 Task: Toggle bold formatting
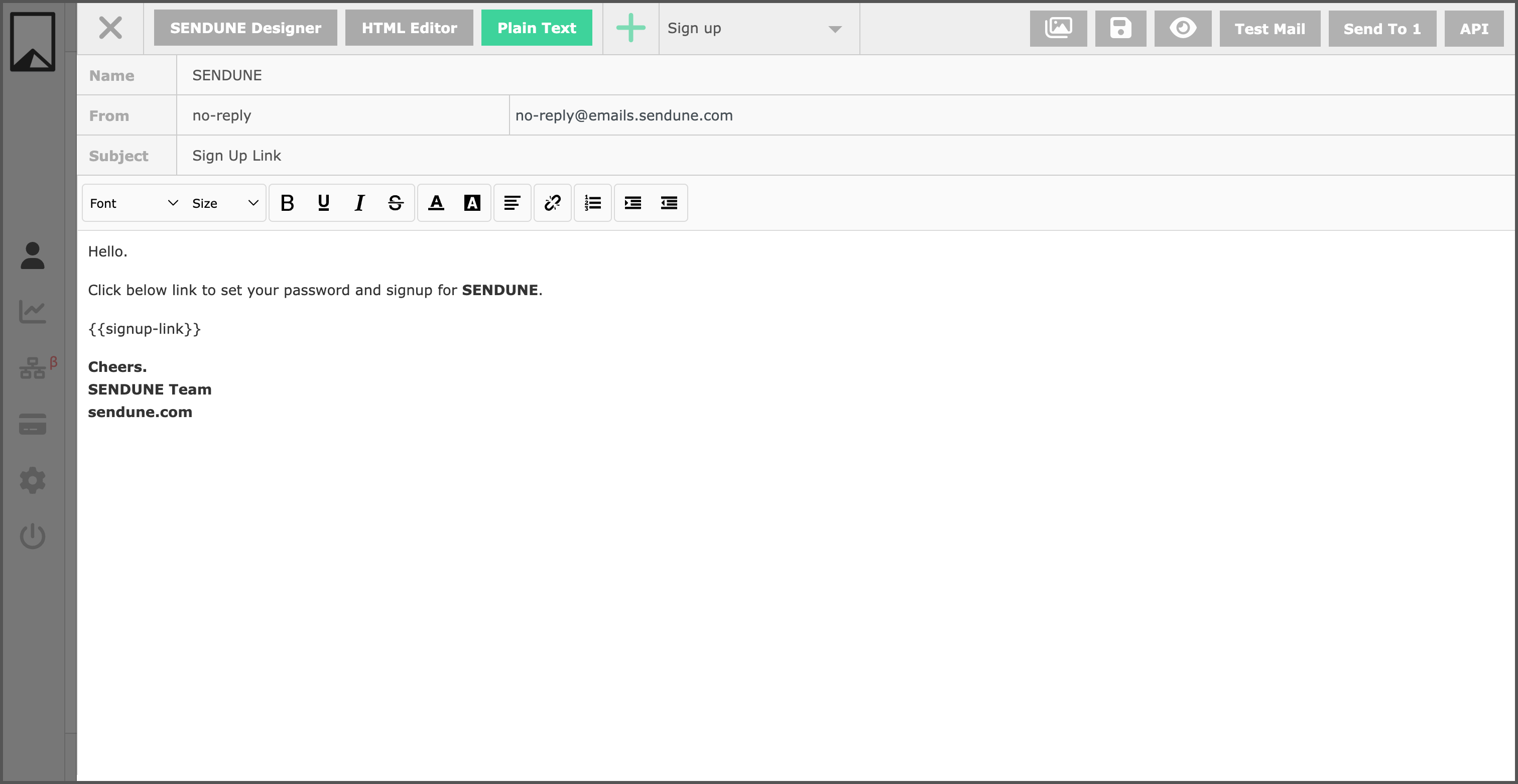pos(287,203)
